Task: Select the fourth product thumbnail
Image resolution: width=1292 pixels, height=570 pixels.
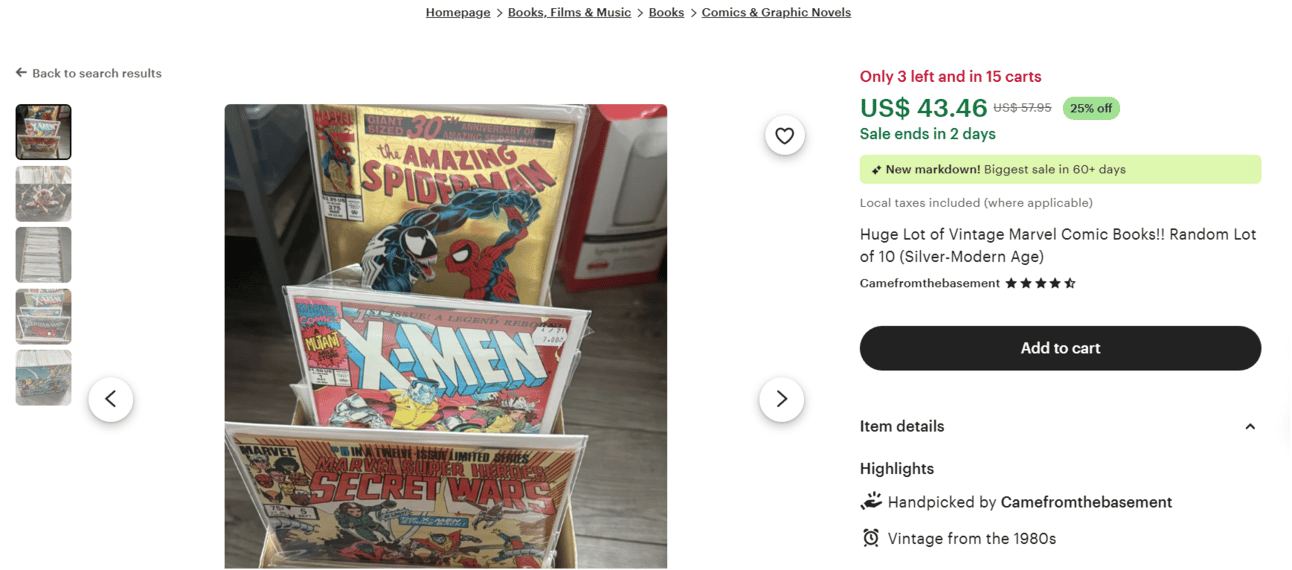Action: coord(43,316)
